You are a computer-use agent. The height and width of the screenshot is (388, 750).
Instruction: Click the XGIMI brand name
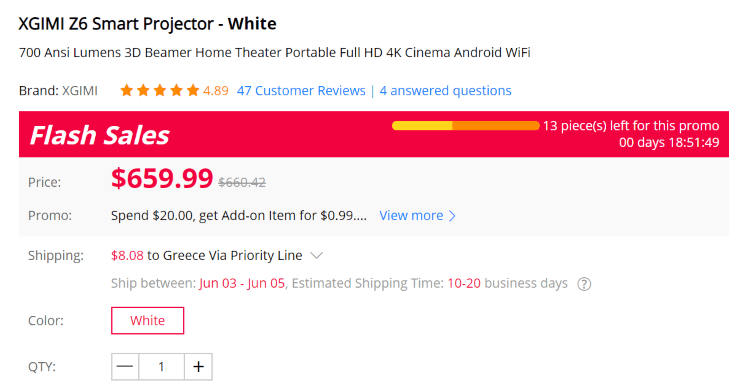(x=80, y=91)
